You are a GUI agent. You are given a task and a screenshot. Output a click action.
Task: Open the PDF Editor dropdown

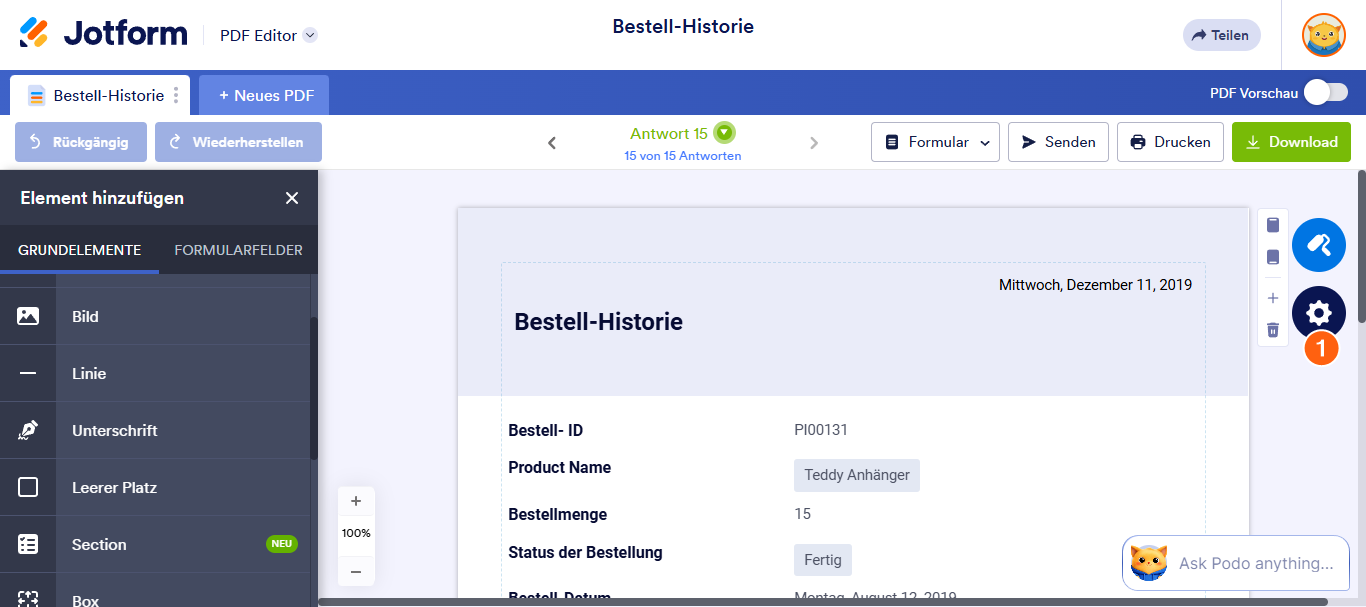(x=268, y=35)
